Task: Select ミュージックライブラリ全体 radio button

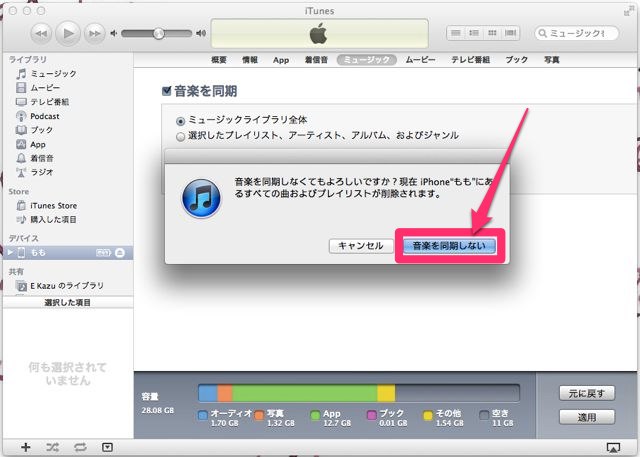Action: pyautogui.click(x=180, y=121)
